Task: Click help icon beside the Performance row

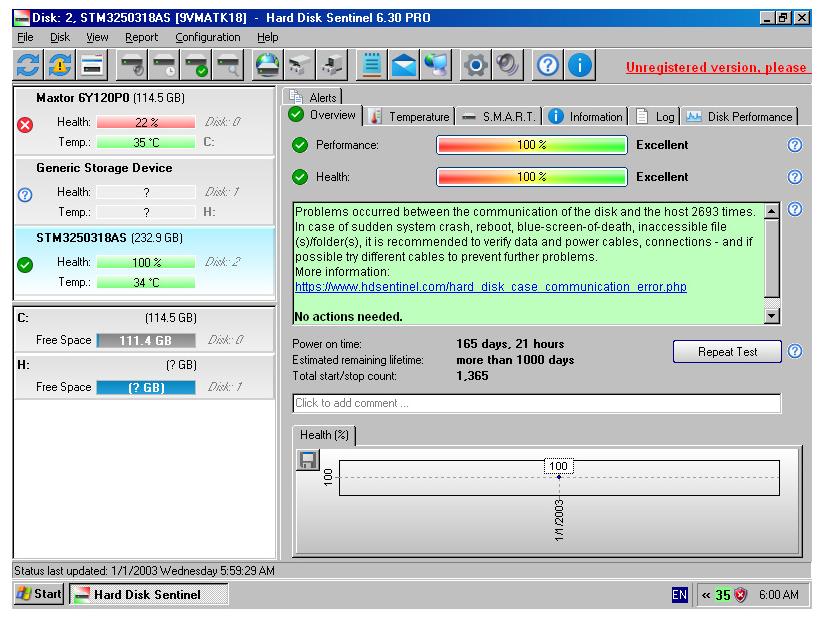Action: click(795, 145)
